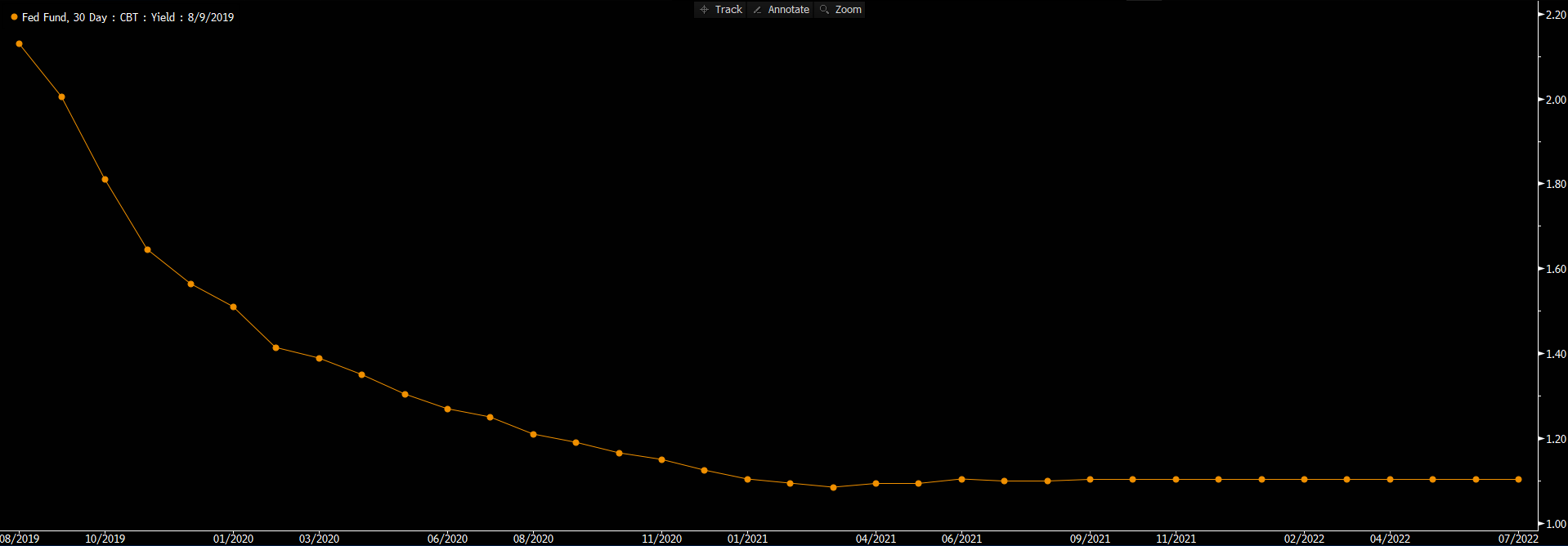The width and height of the screenshot is (1568, 546).
Task: Click the 1.00 y-axis value
Action: [1556, 524]
